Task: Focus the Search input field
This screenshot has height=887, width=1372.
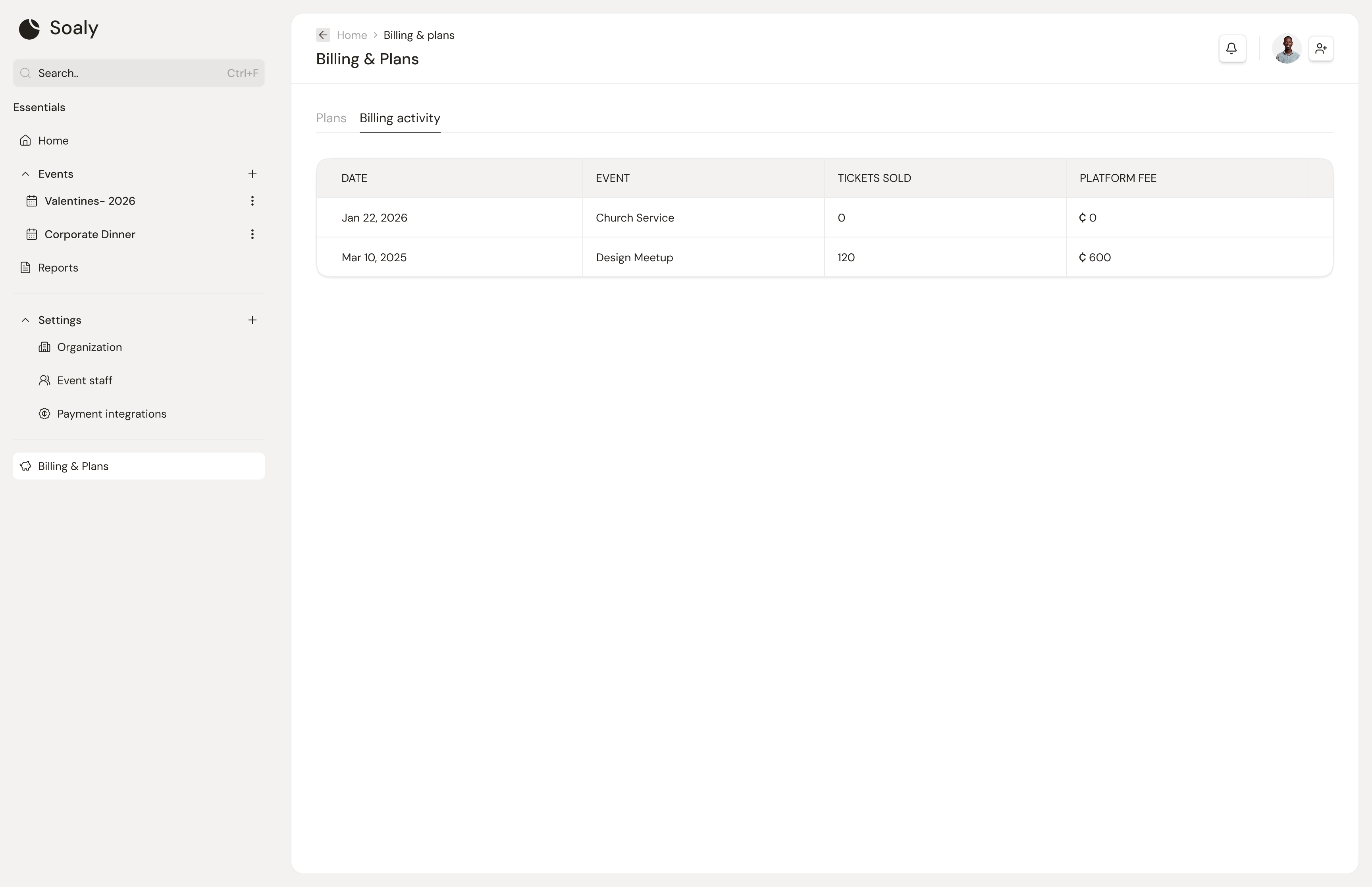Action: pyautogui.click(x=139, y=73)
